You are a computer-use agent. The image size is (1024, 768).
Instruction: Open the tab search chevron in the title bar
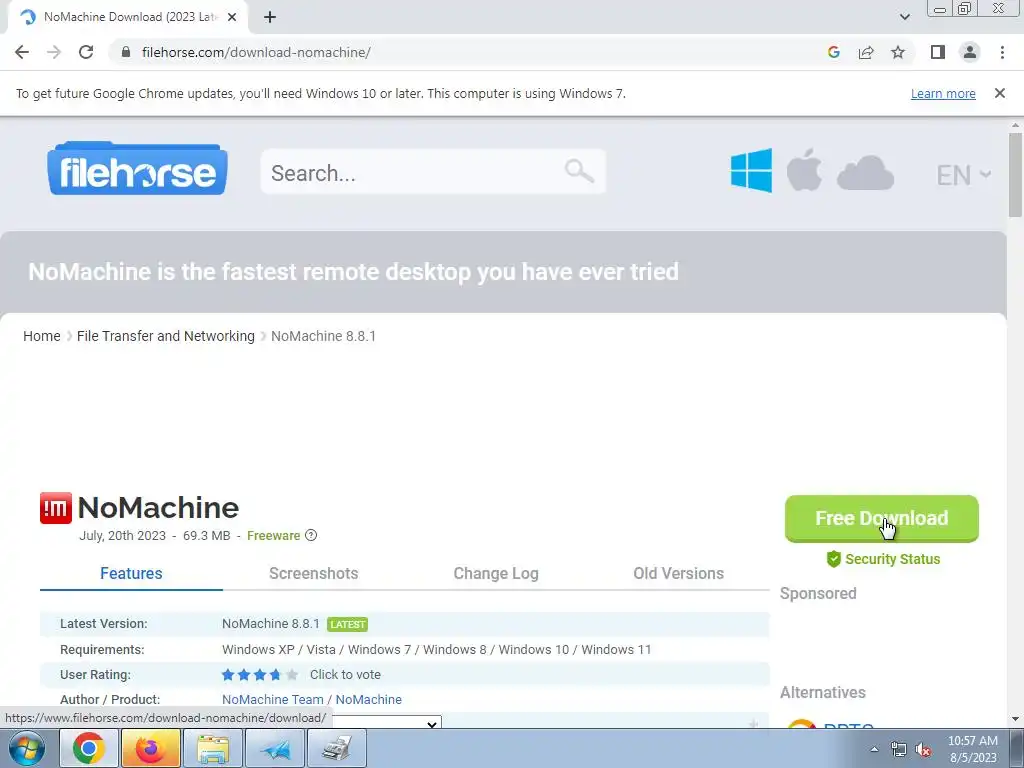904,17
